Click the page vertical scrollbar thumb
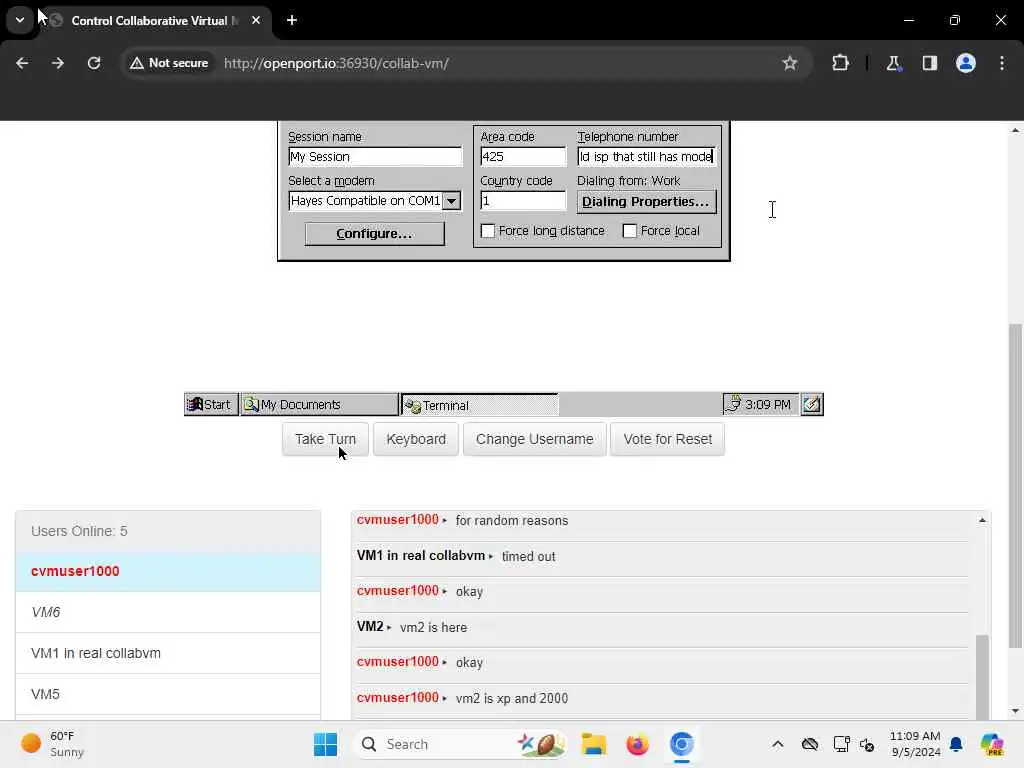 point(1015,485)
